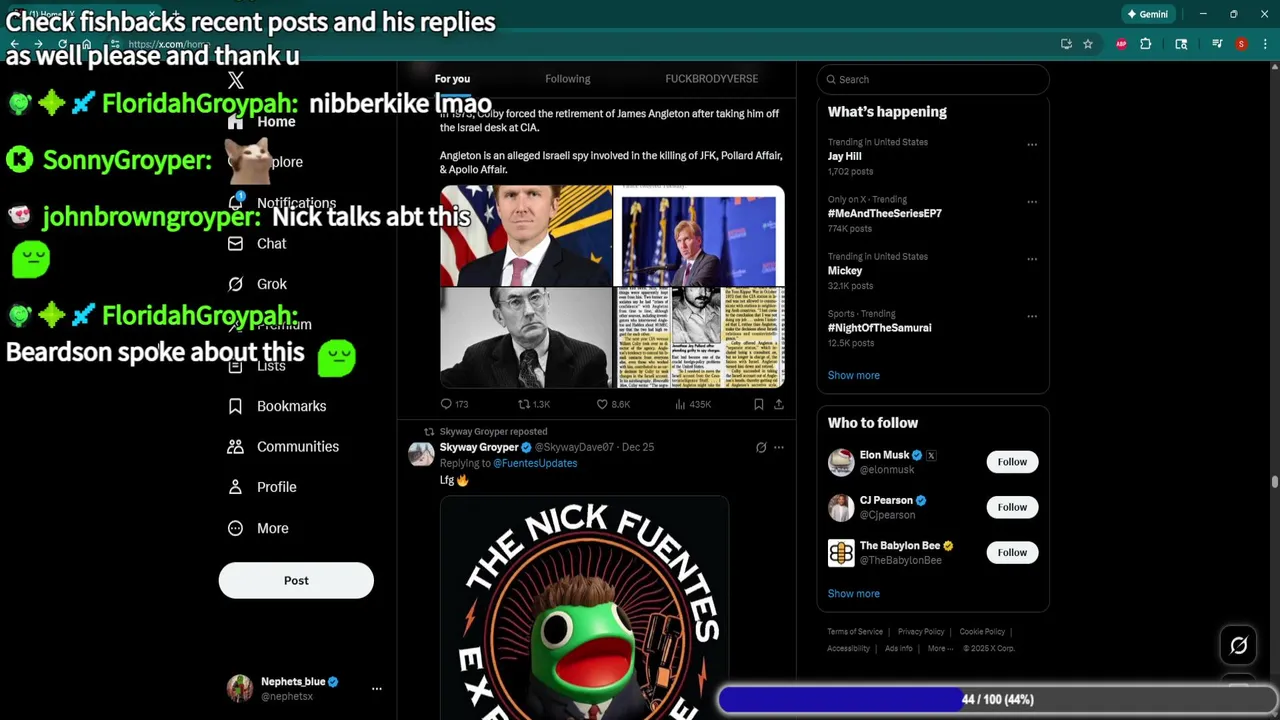
Task: Open the Grok floating button at bottom right
Action: (1238, 646)
